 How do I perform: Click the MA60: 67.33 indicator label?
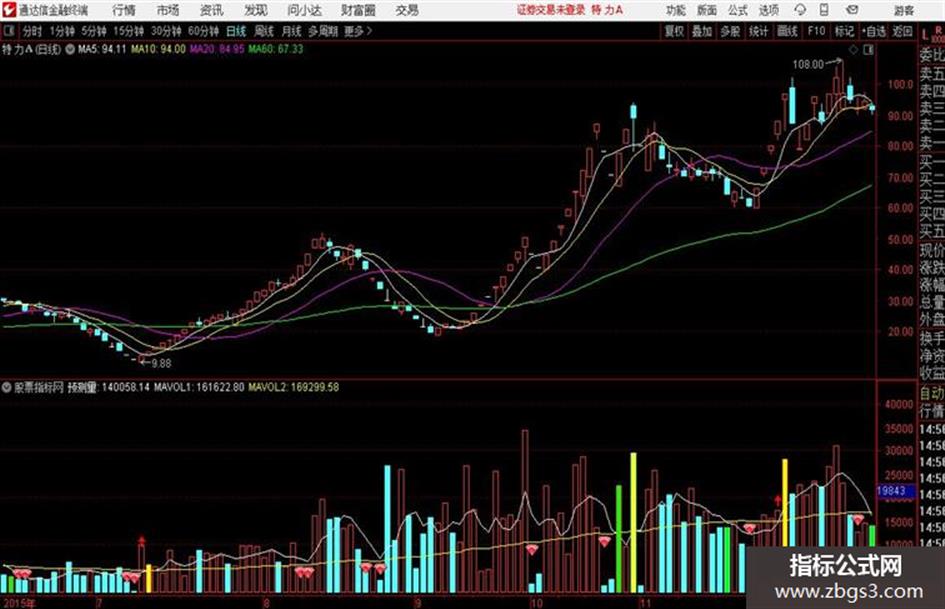(275, 49)
